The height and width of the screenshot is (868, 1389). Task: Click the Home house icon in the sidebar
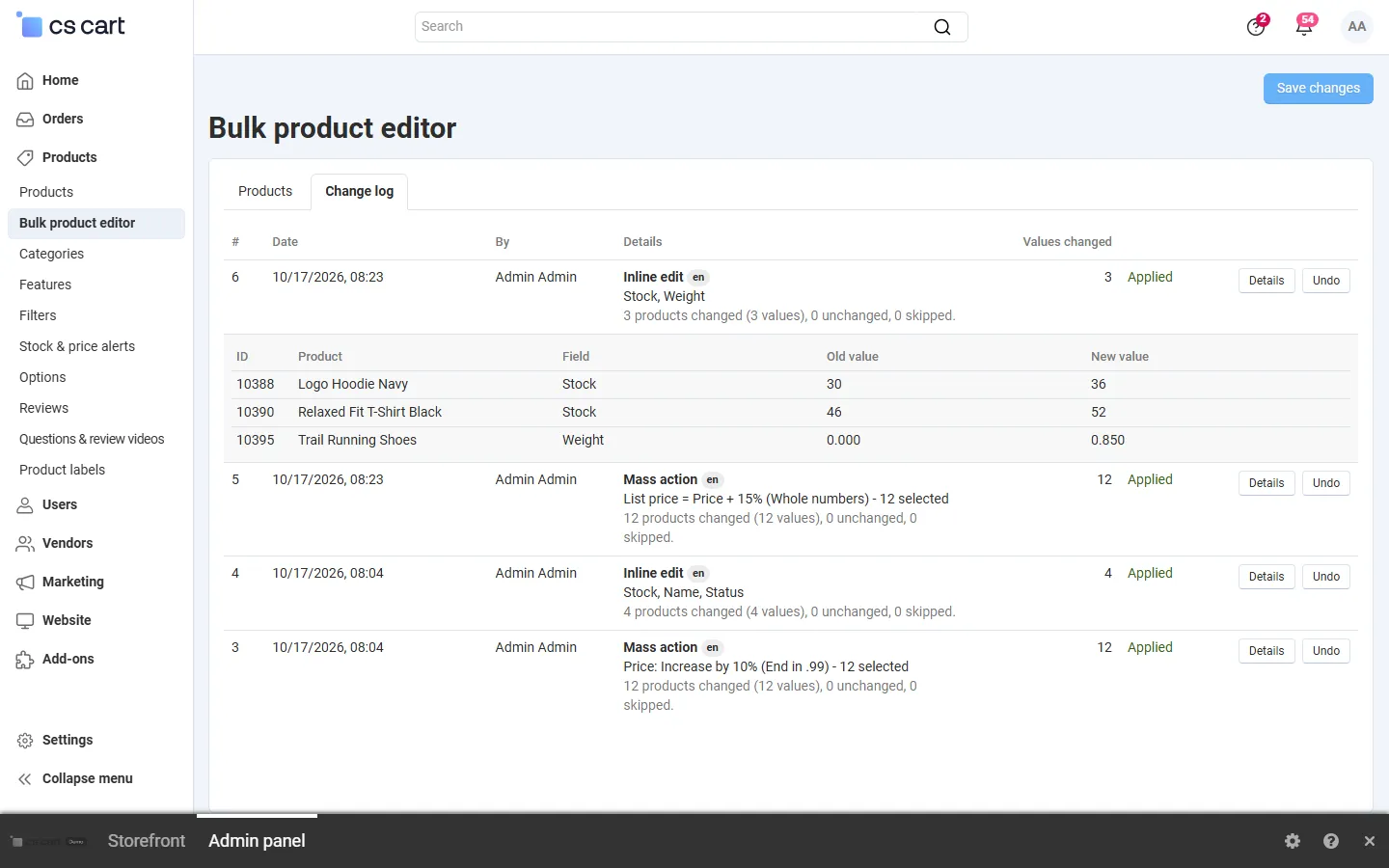pos(25,81)
